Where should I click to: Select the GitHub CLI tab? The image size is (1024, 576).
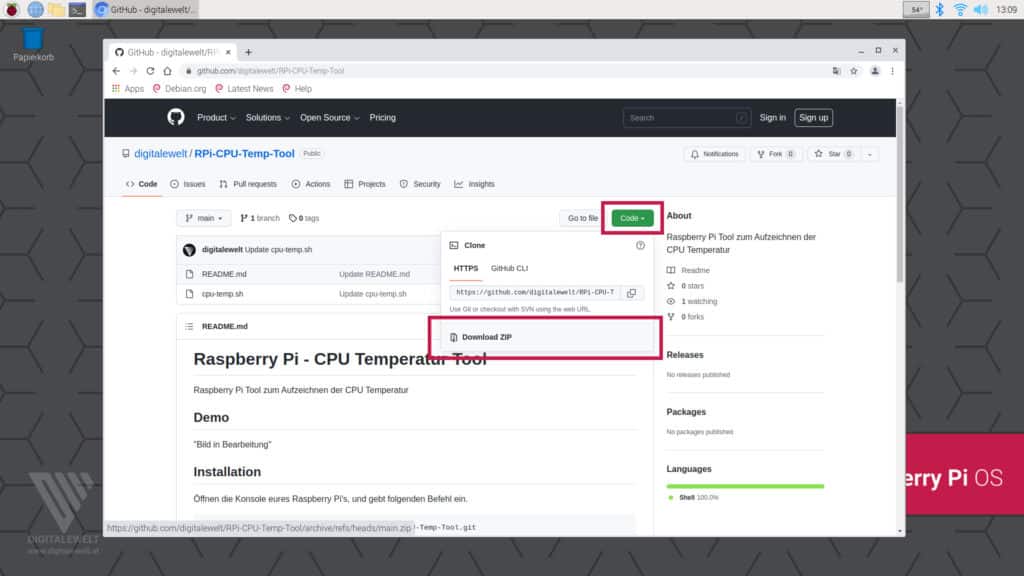509,268
